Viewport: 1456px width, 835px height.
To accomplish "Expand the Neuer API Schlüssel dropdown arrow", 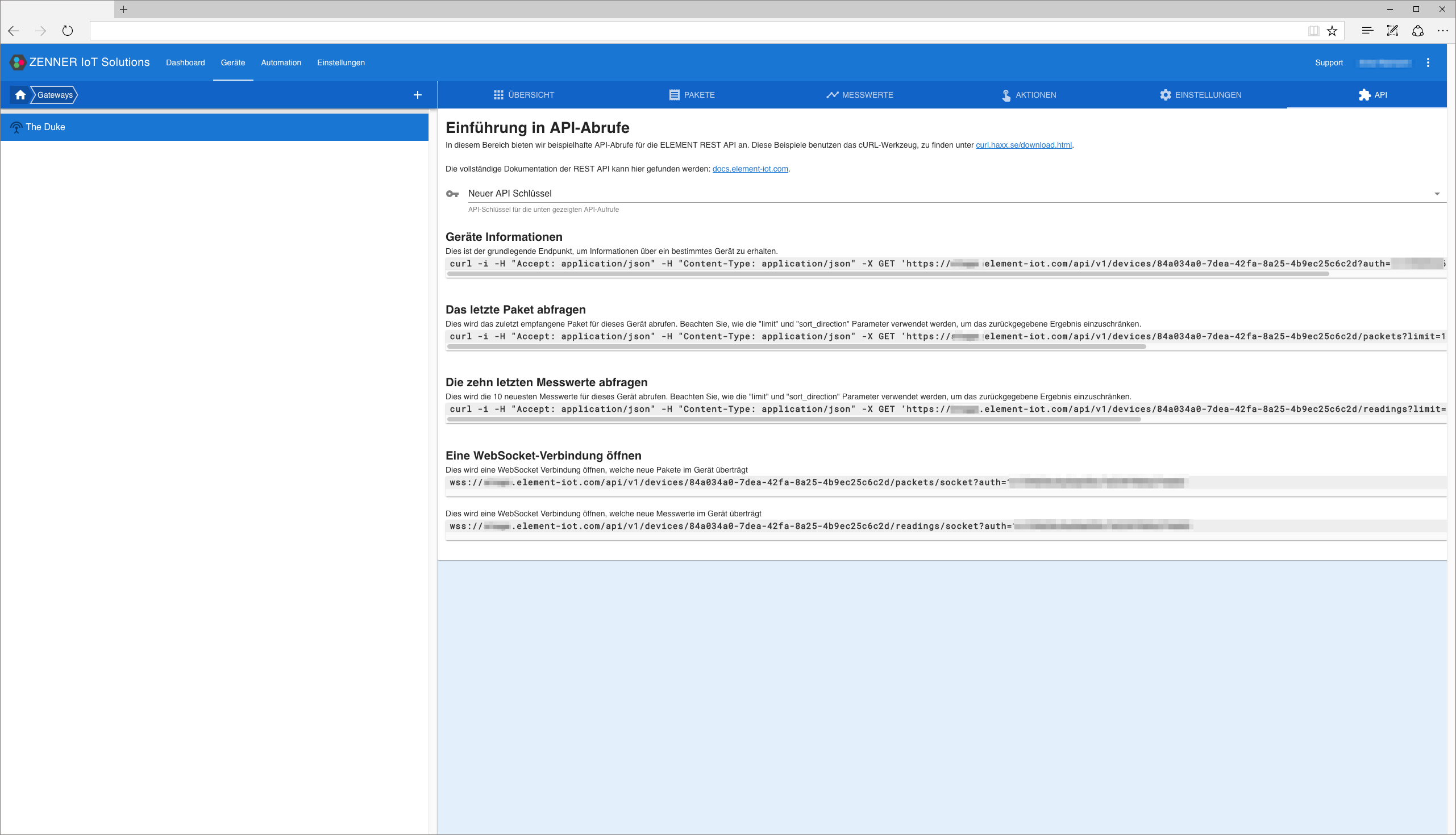I will 1437,194.
